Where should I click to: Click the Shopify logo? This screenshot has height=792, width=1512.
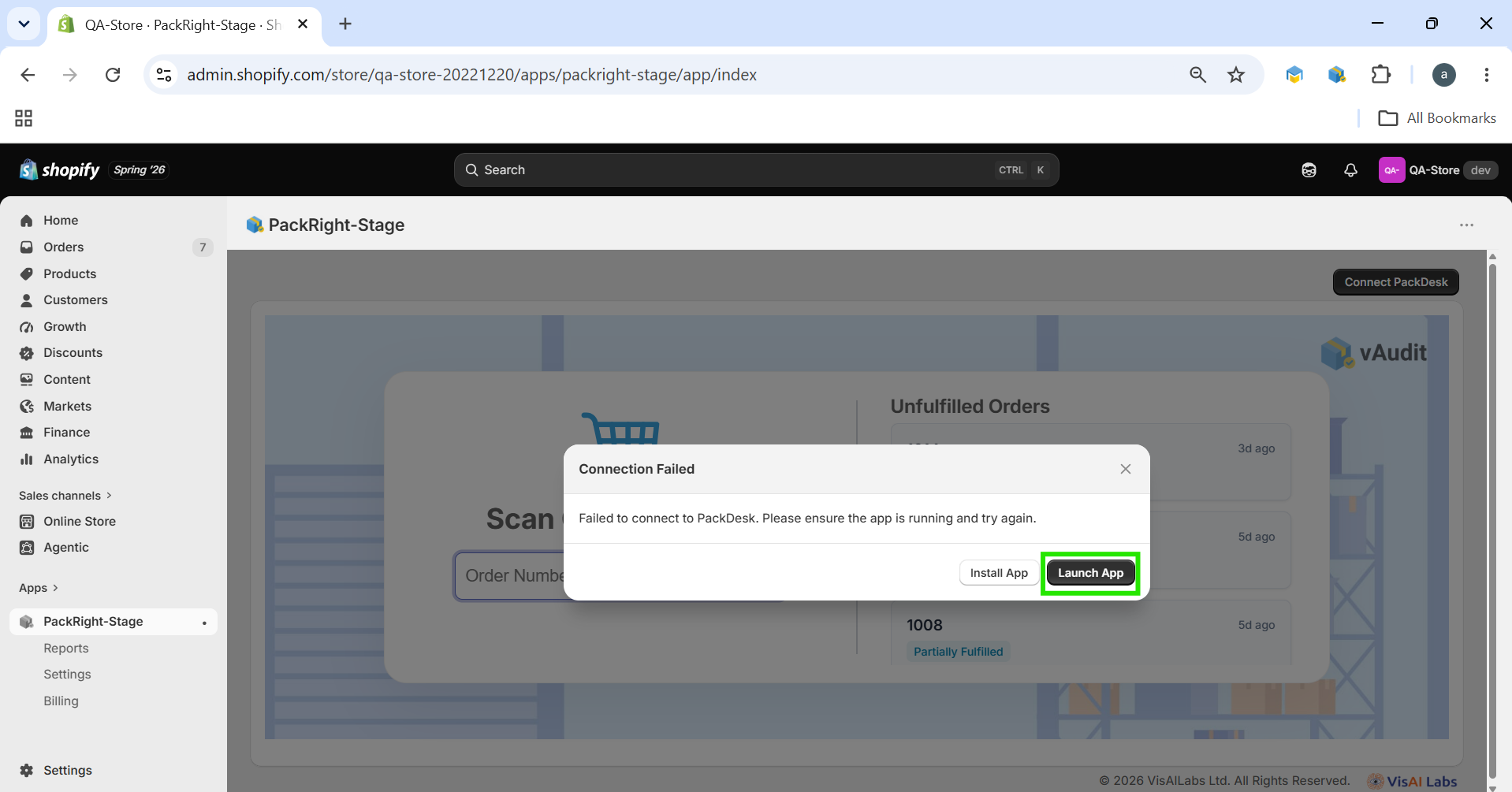coord(60,170)
